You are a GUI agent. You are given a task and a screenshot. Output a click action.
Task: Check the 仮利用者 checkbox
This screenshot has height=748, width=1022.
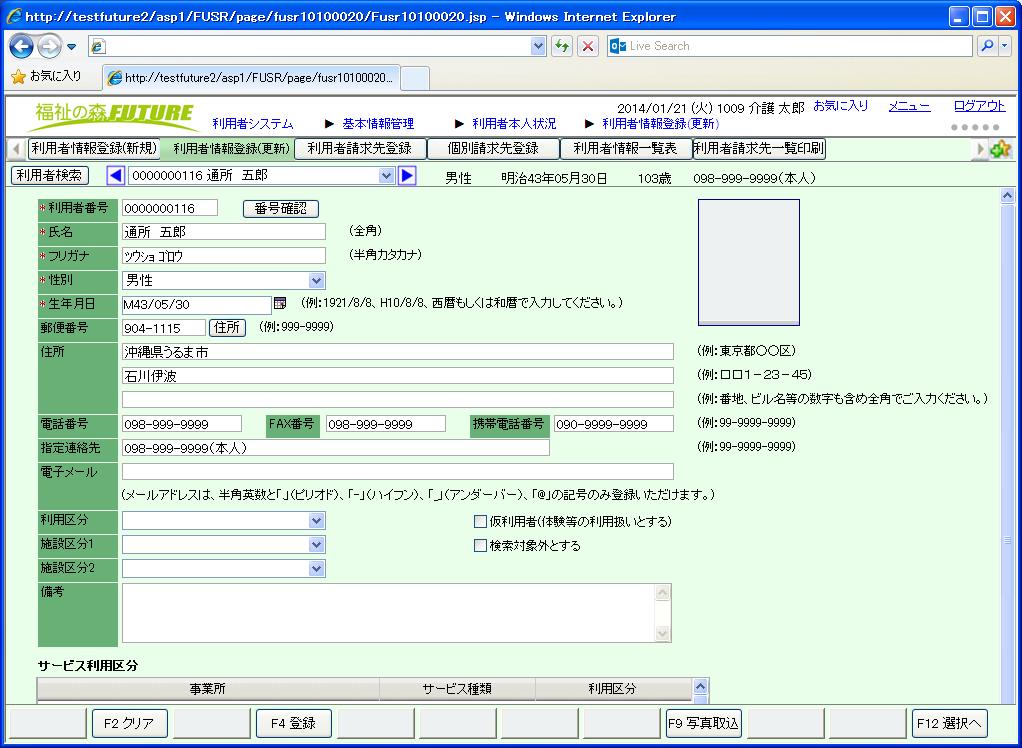click(x=480, y=521)
